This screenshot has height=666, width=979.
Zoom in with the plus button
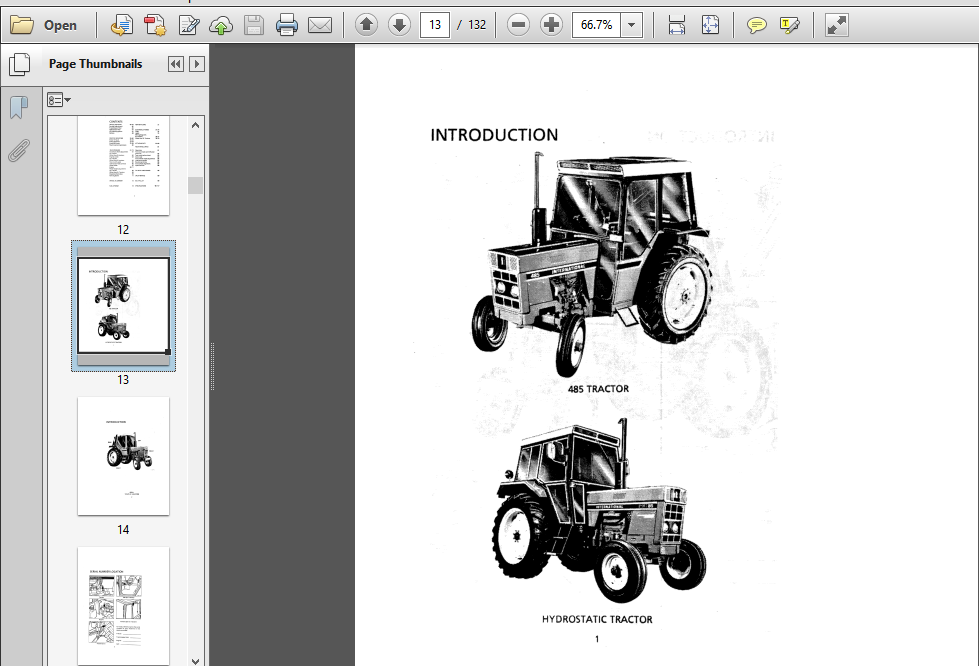pyautogui.click(x=551, y=25)
